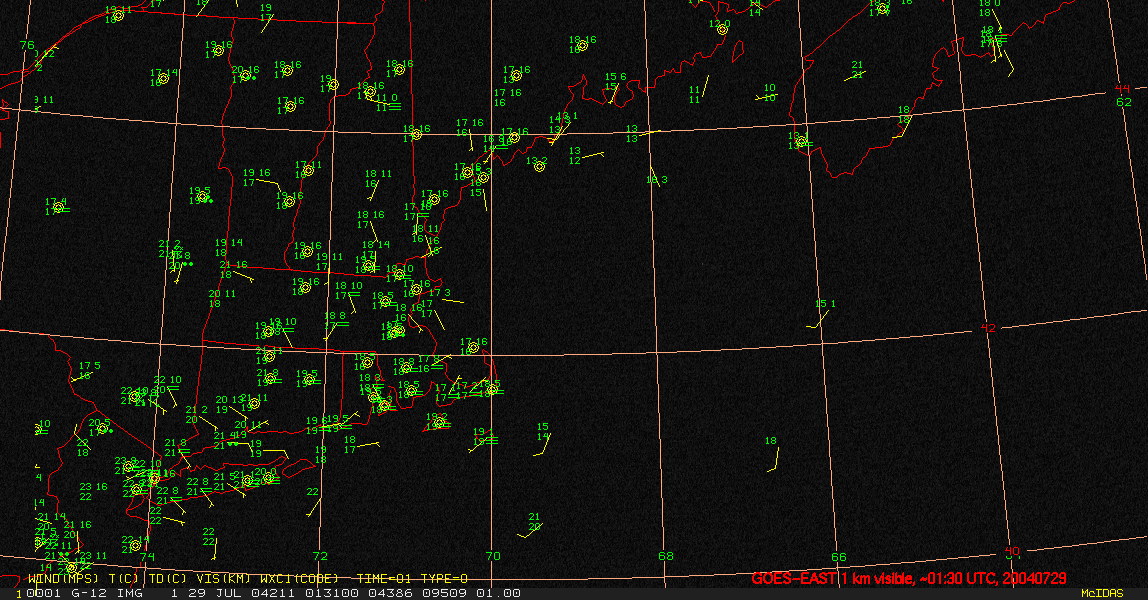Click the WXCI(CODE) legend entry

click(x=299, y=579)
